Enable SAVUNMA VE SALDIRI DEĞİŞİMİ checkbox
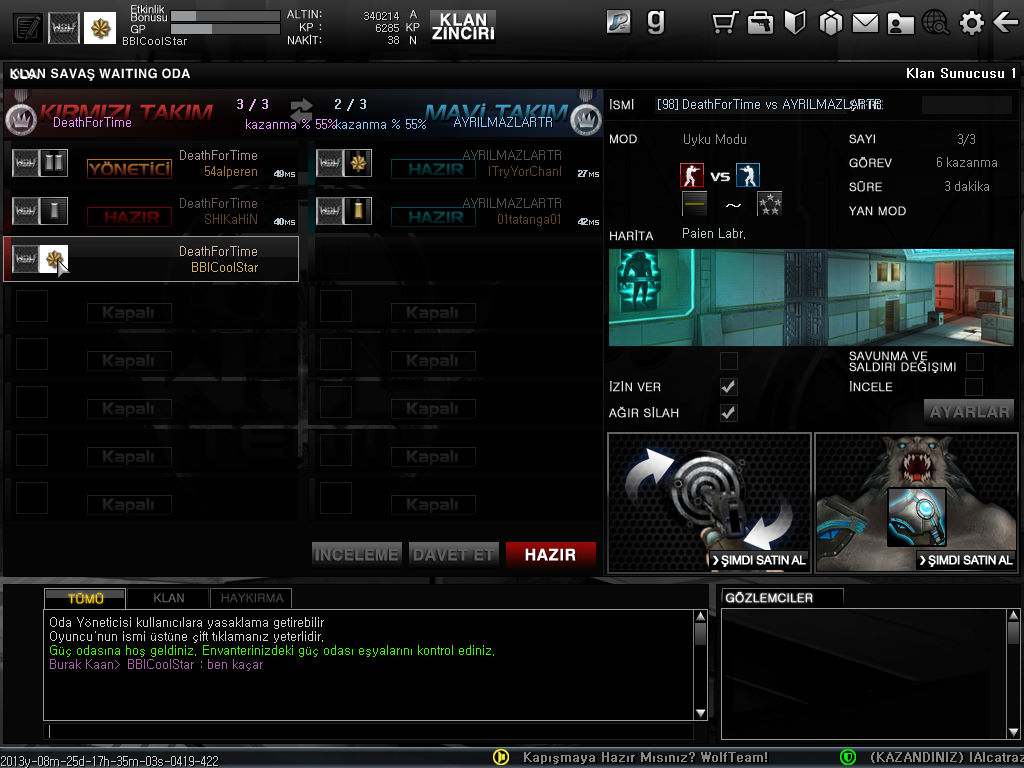This screenshot has height=768, width=1024. [x=974, y=361]
